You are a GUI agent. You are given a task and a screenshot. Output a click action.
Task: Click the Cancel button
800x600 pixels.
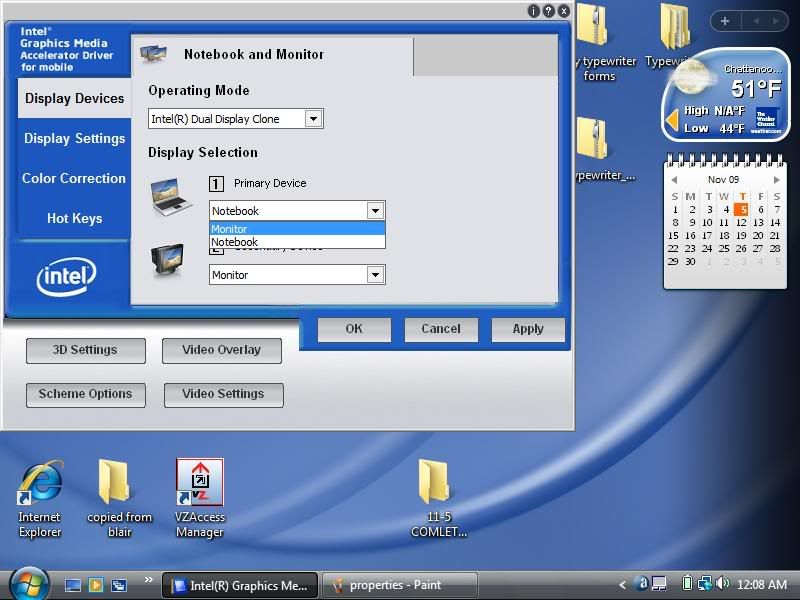[441, 329]
